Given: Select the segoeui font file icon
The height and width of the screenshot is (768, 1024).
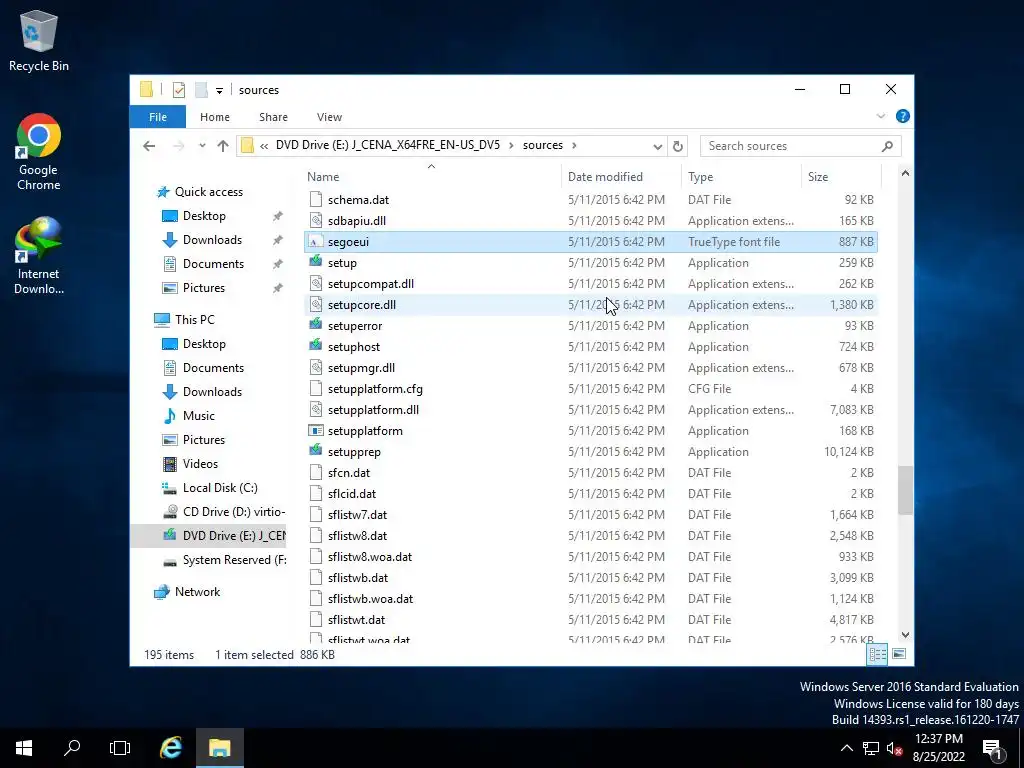Looking at the screenshot, I should click(316, 242).
